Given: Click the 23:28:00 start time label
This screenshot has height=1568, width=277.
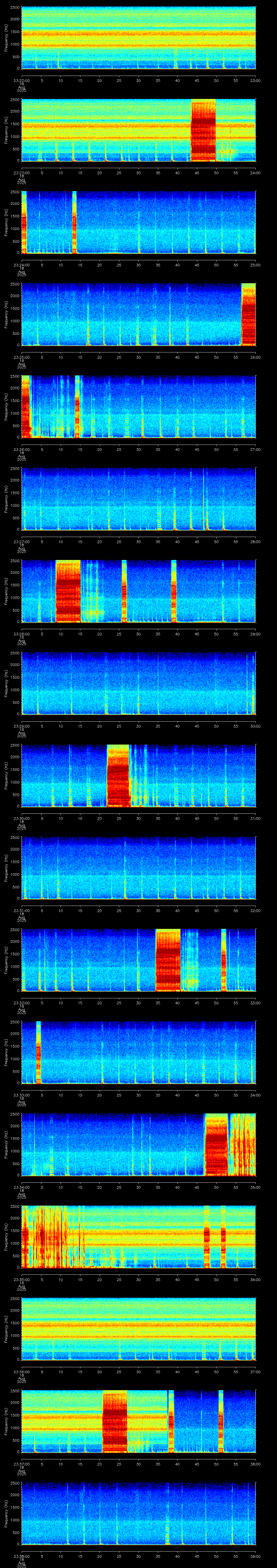Looking at the screenshot, I should click(21, 634).
